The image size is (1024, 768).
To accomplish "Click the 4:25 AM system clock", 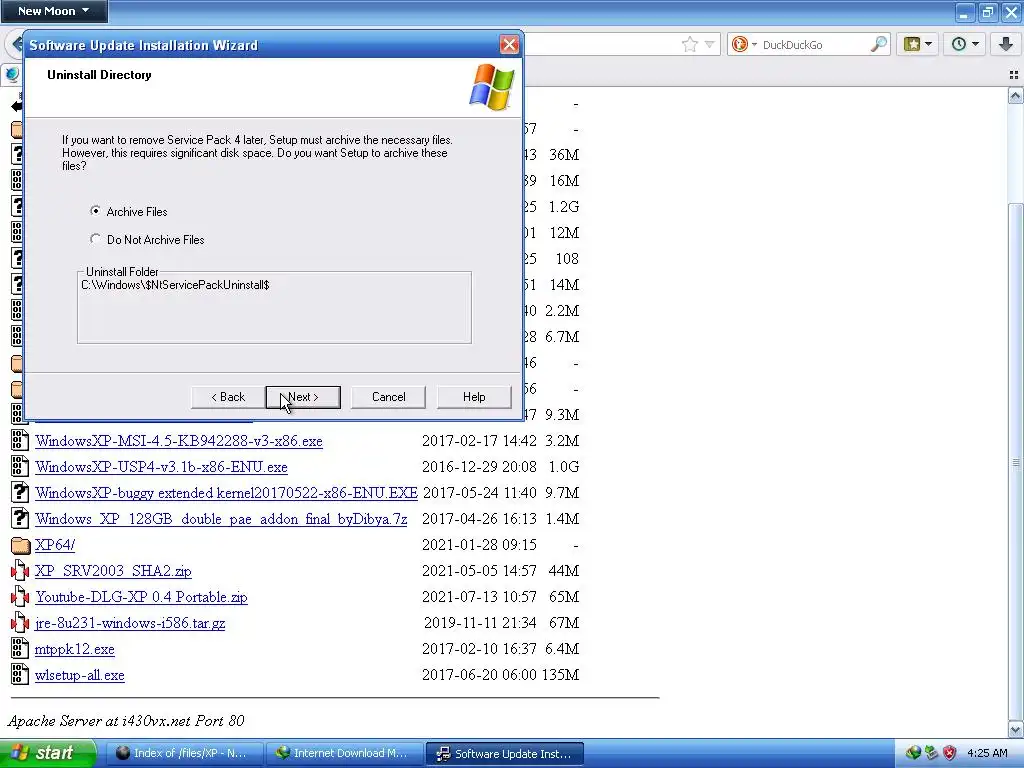I will pyautogui.click(x=987, y=753).
